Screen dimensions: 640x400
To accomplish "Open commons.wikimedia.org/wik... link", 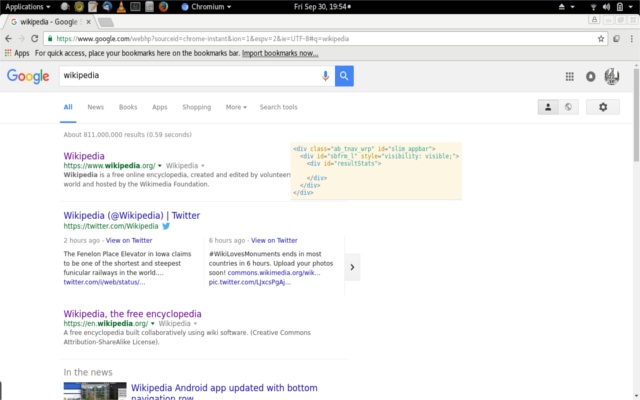I will [274, 273].
